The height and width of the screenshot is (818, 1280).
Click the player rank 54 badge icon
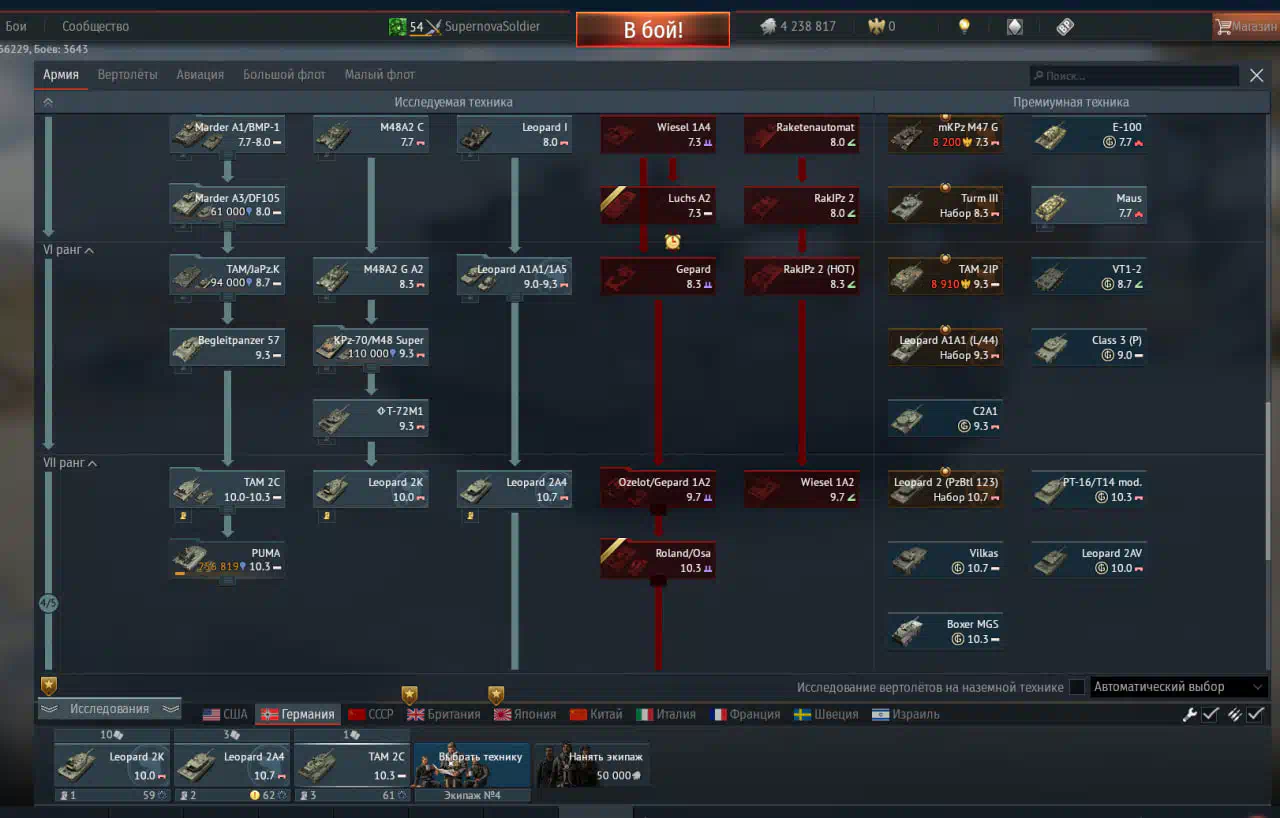click(398, 27)
